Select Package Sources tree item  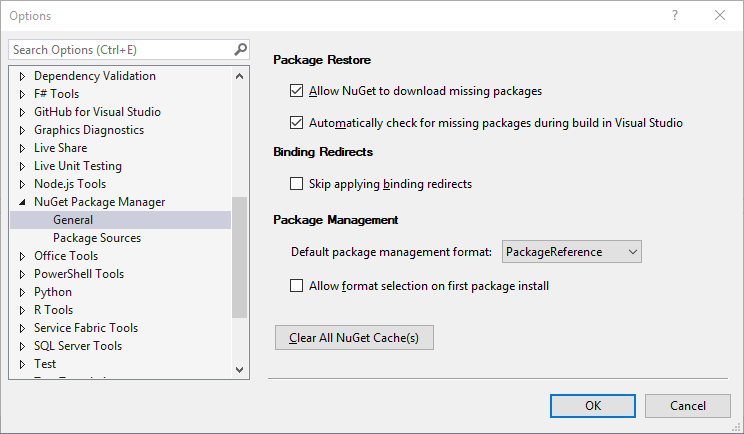(97, 238)
